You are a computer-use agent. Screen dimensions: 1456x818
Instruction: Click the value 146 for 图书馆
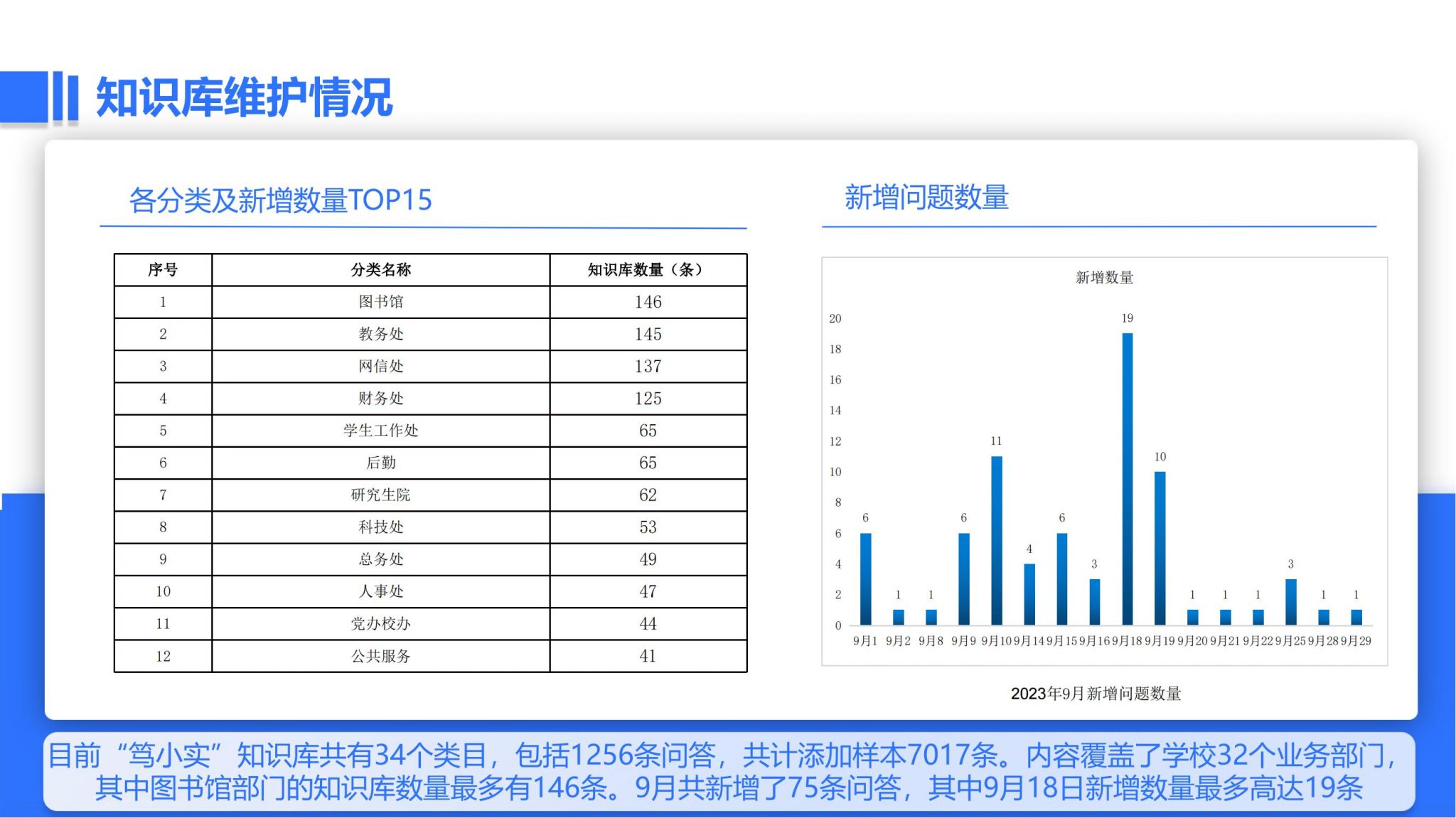click(648, 302)
